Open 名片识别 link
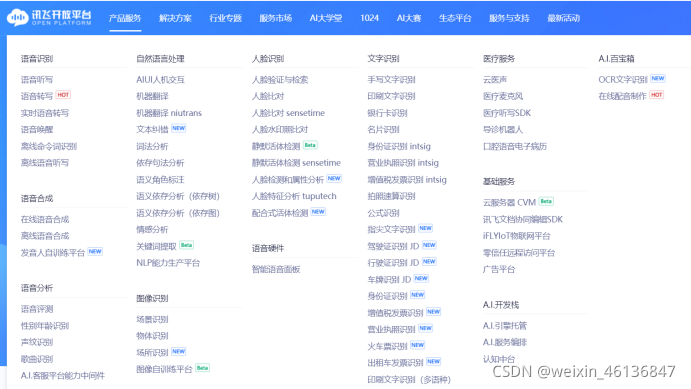 383,130
